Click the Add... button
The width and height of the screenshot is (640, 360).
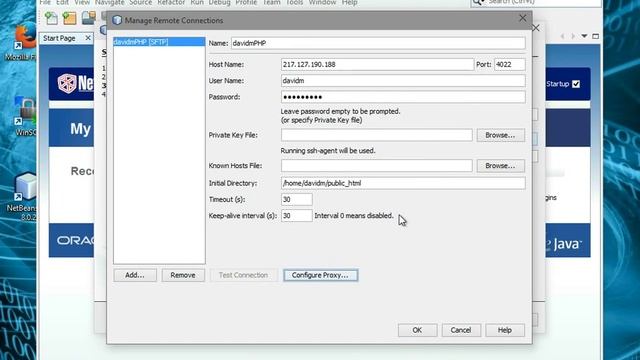[135, 275]
